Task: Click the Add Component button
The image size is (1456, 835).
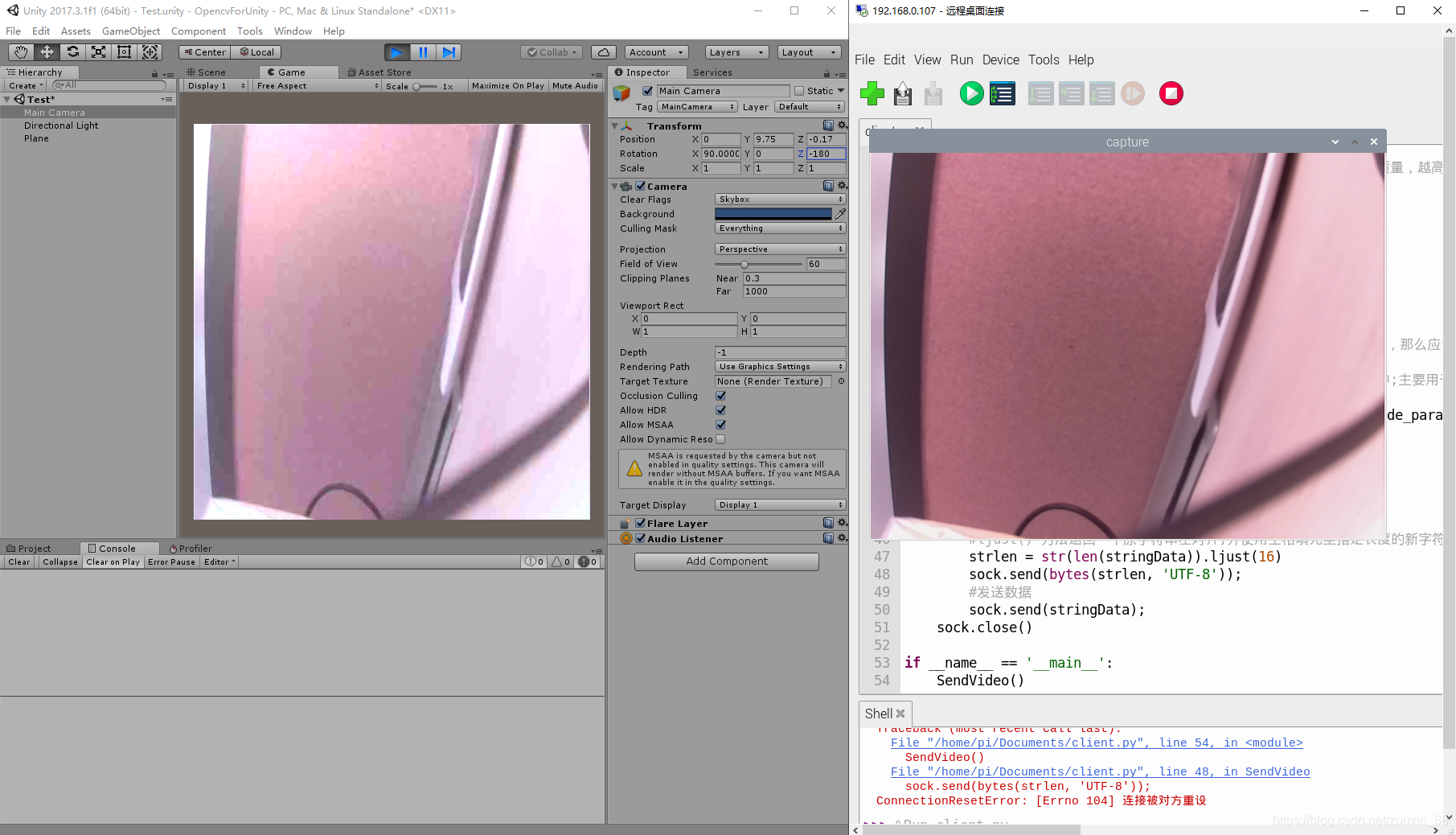Action: coord(726,561)
